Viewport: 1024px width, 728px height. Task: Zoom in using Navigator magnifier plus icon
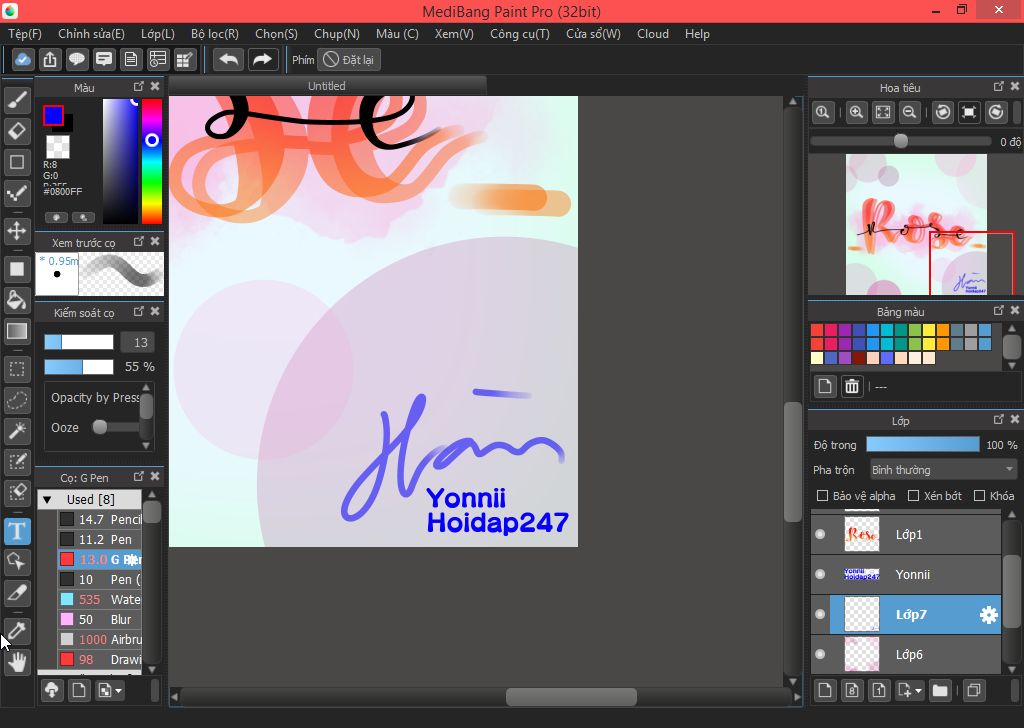pos(856,113)
